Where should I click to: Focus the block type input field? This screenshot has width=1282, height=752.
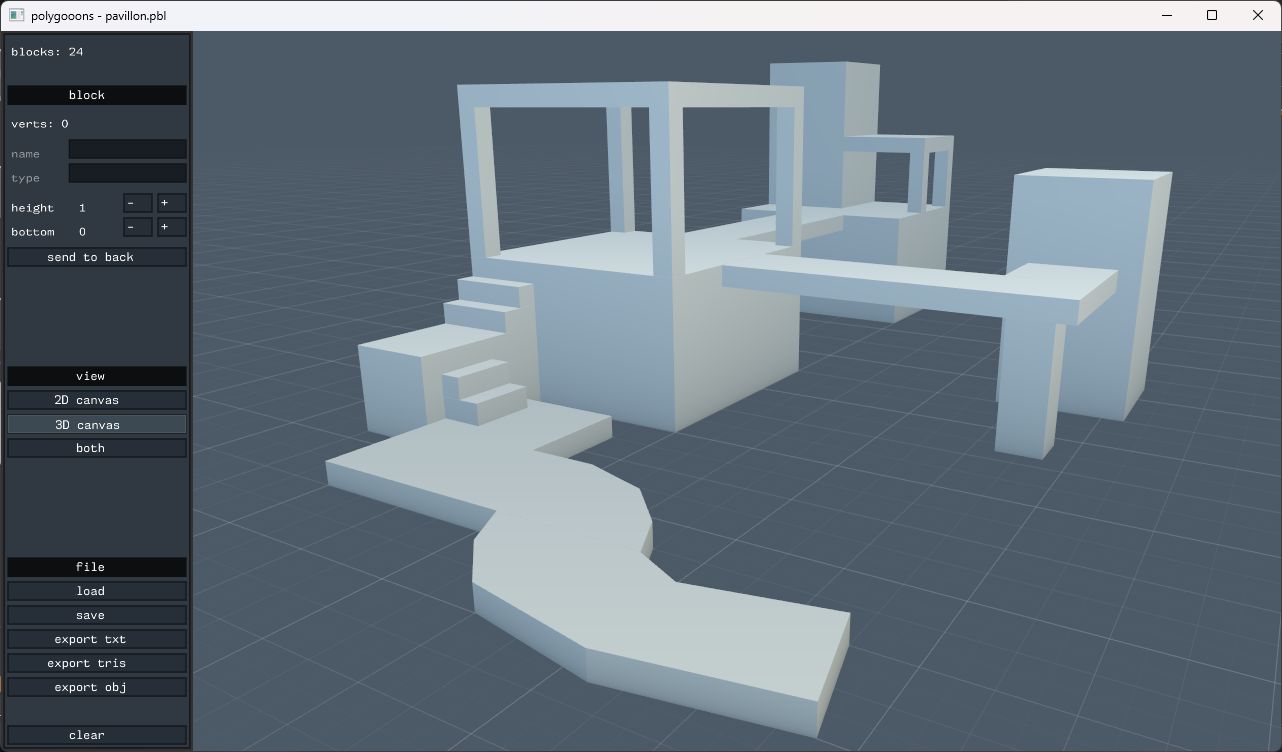coord(127,173)
